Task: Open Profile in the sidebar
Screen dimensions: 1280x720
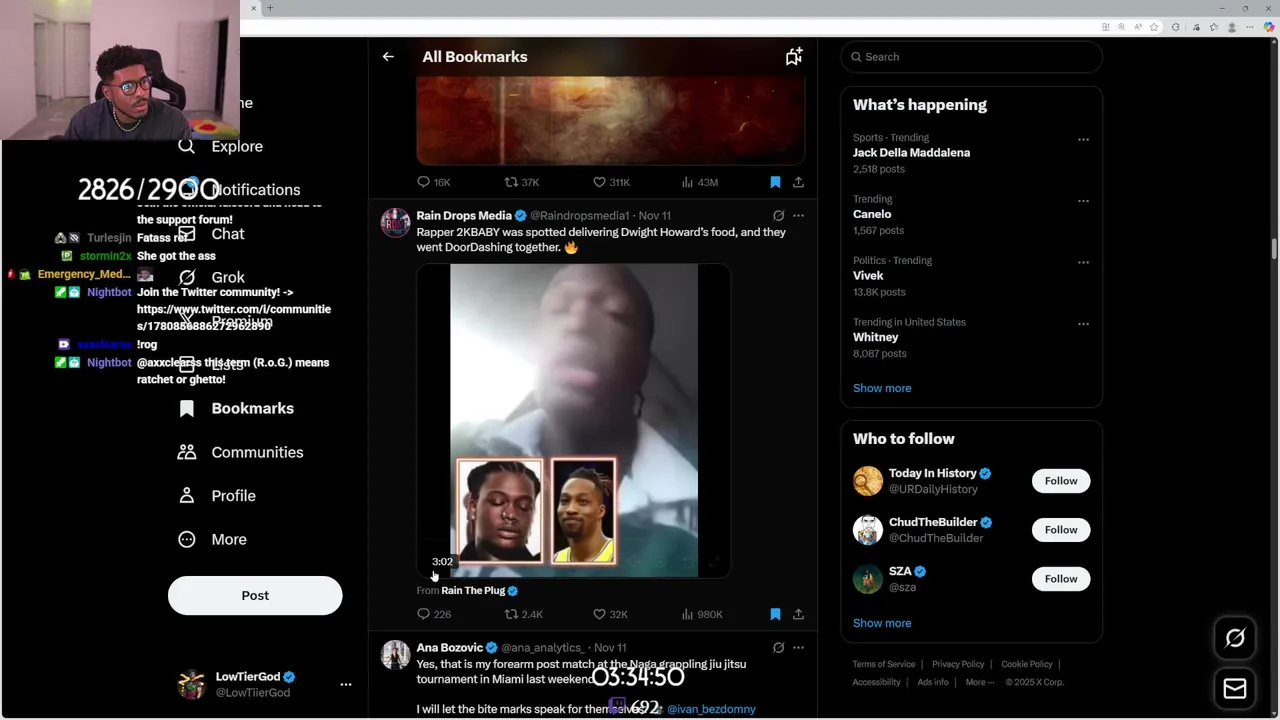Action: click(216, 496)
